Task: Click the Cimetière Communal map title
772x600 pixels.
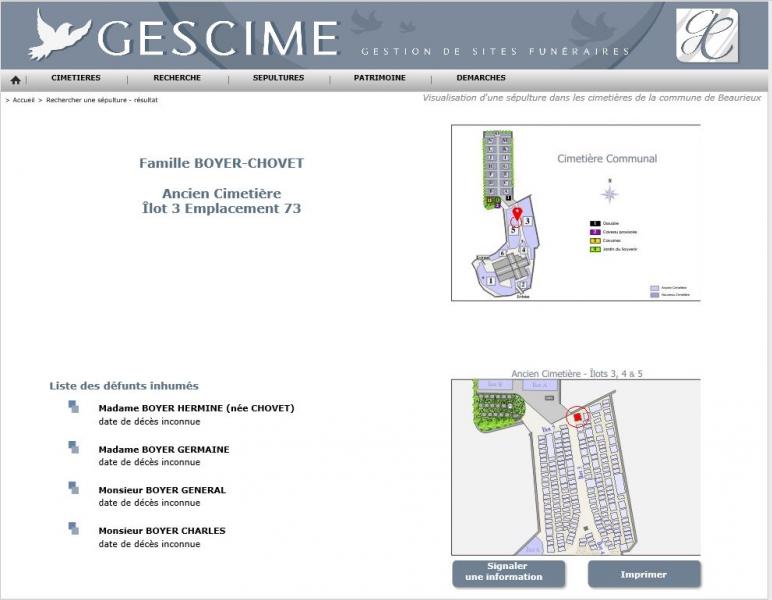Action: pos(607,158)
